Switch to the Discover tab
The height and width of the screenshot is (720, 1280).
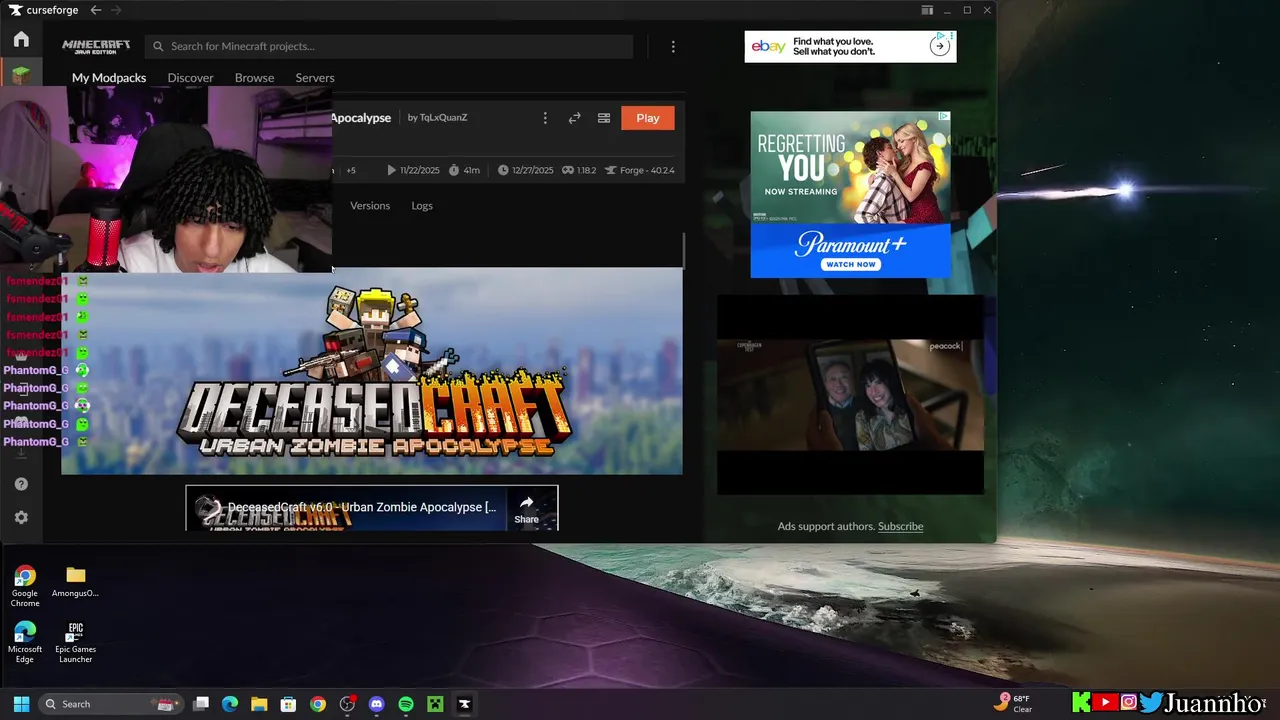click(x=190, y=78)
